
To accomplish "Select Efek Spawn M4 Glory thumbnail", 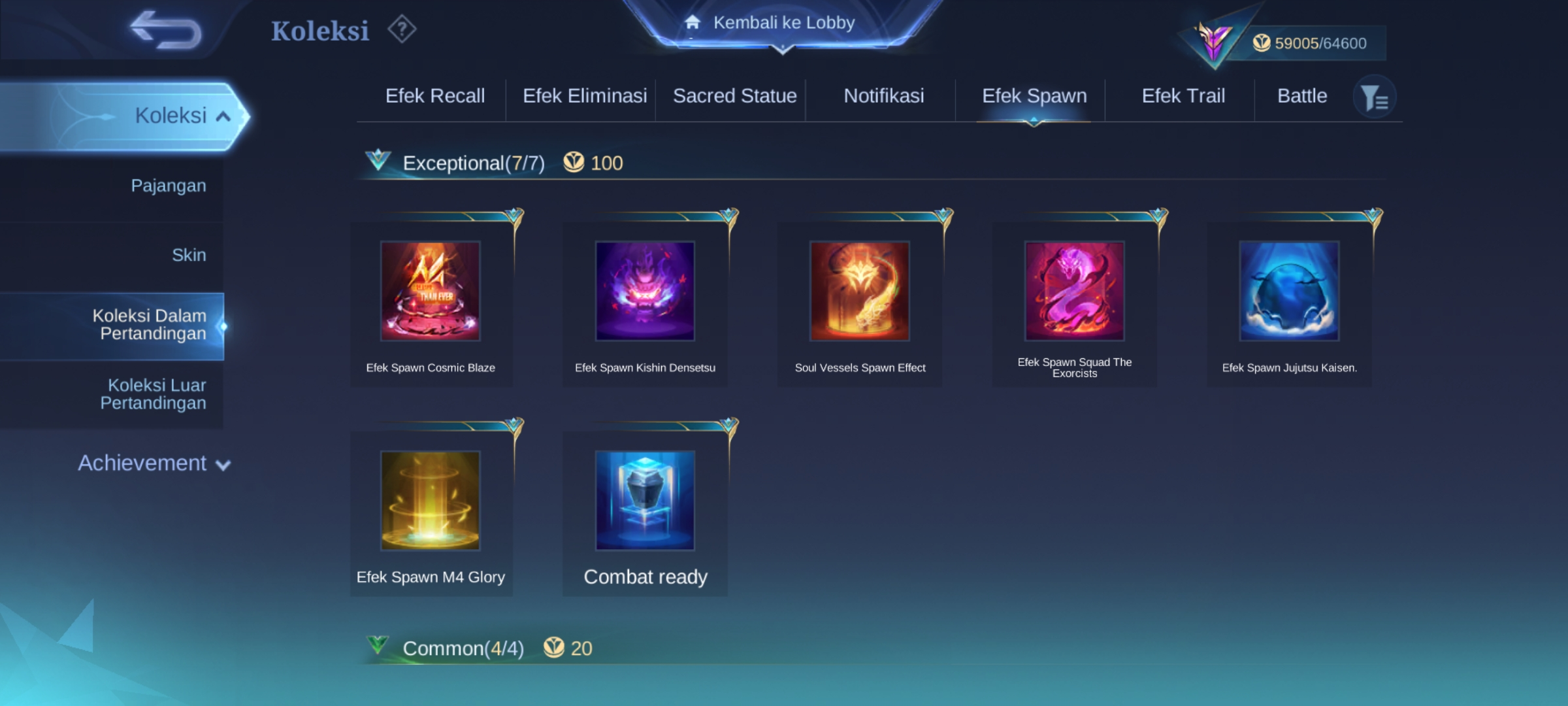I will pyautogui.click(x=431, y=500).
